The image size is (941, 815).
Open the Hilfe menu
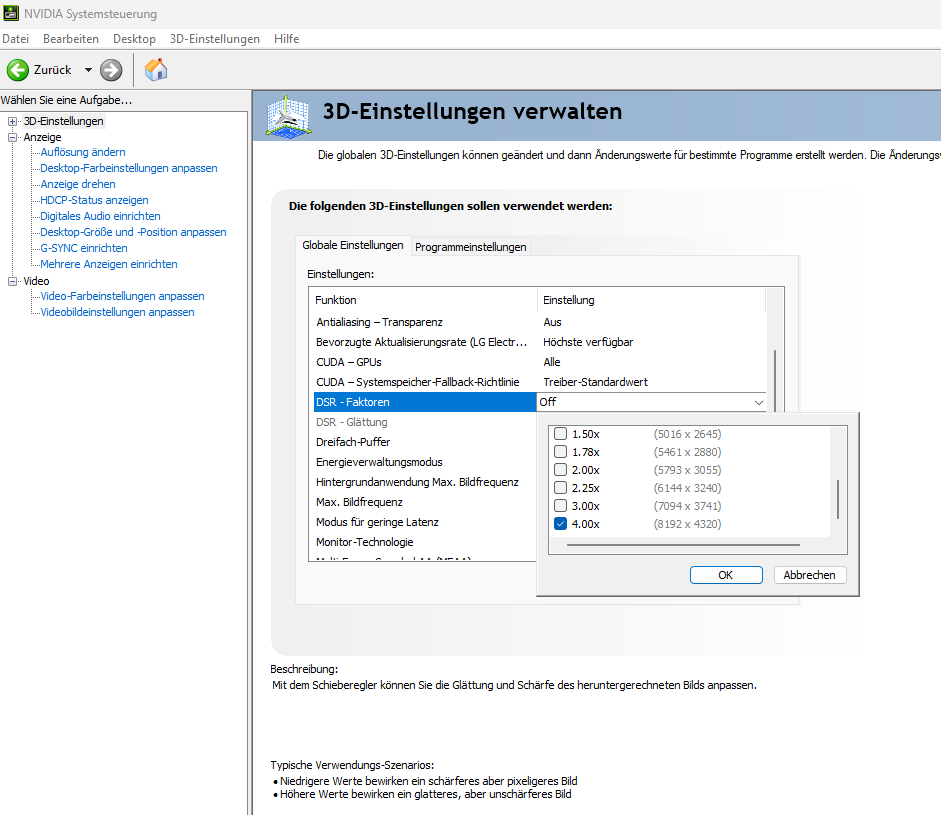286,38
